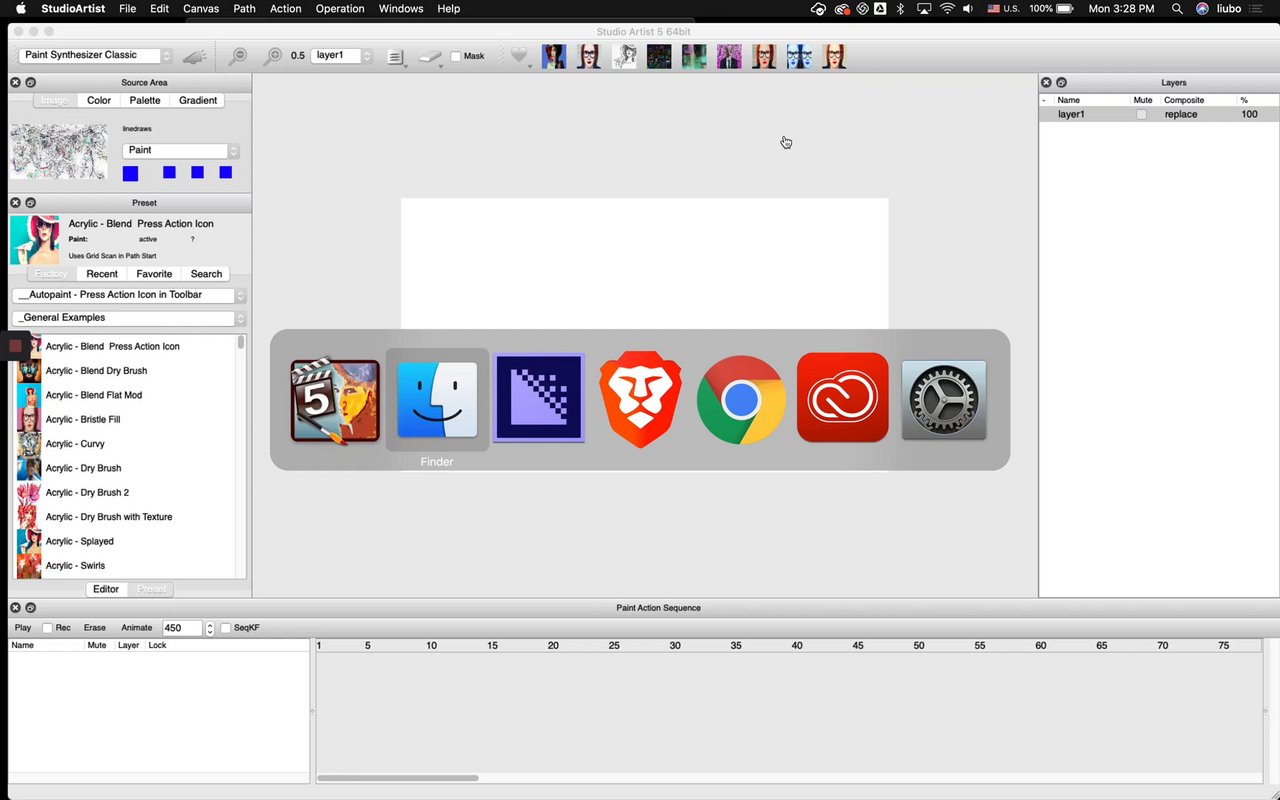Close the Paint Action Sequence panel
Screen dimensions: 1280x800
[15, 608]
